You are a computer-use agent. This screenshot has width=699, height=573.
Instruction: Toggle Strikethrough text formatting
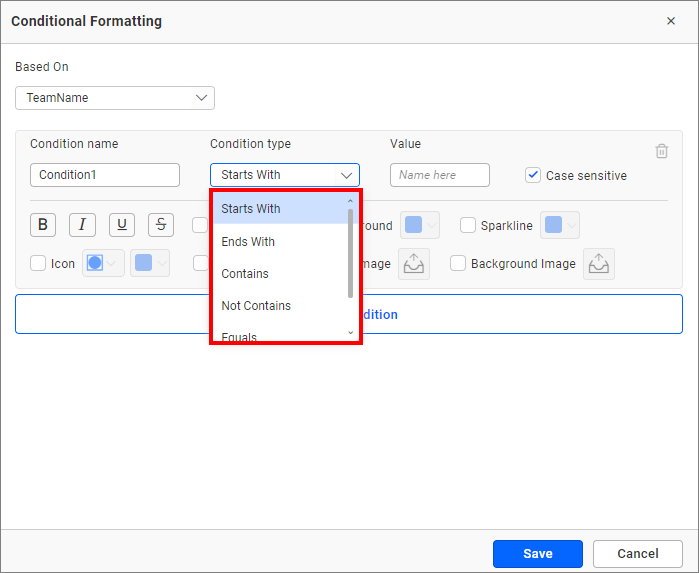pyautogui.click(x=161, y=225)
